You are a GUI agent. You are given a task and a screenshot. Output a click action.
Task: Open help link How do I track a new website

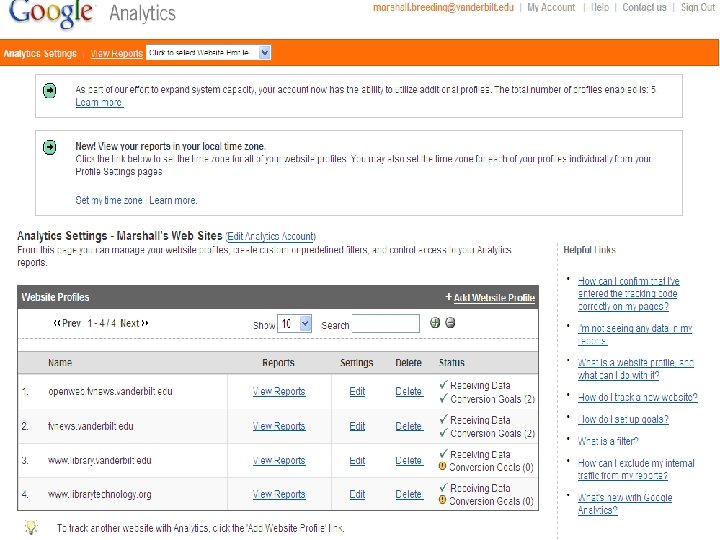[637, 397]
